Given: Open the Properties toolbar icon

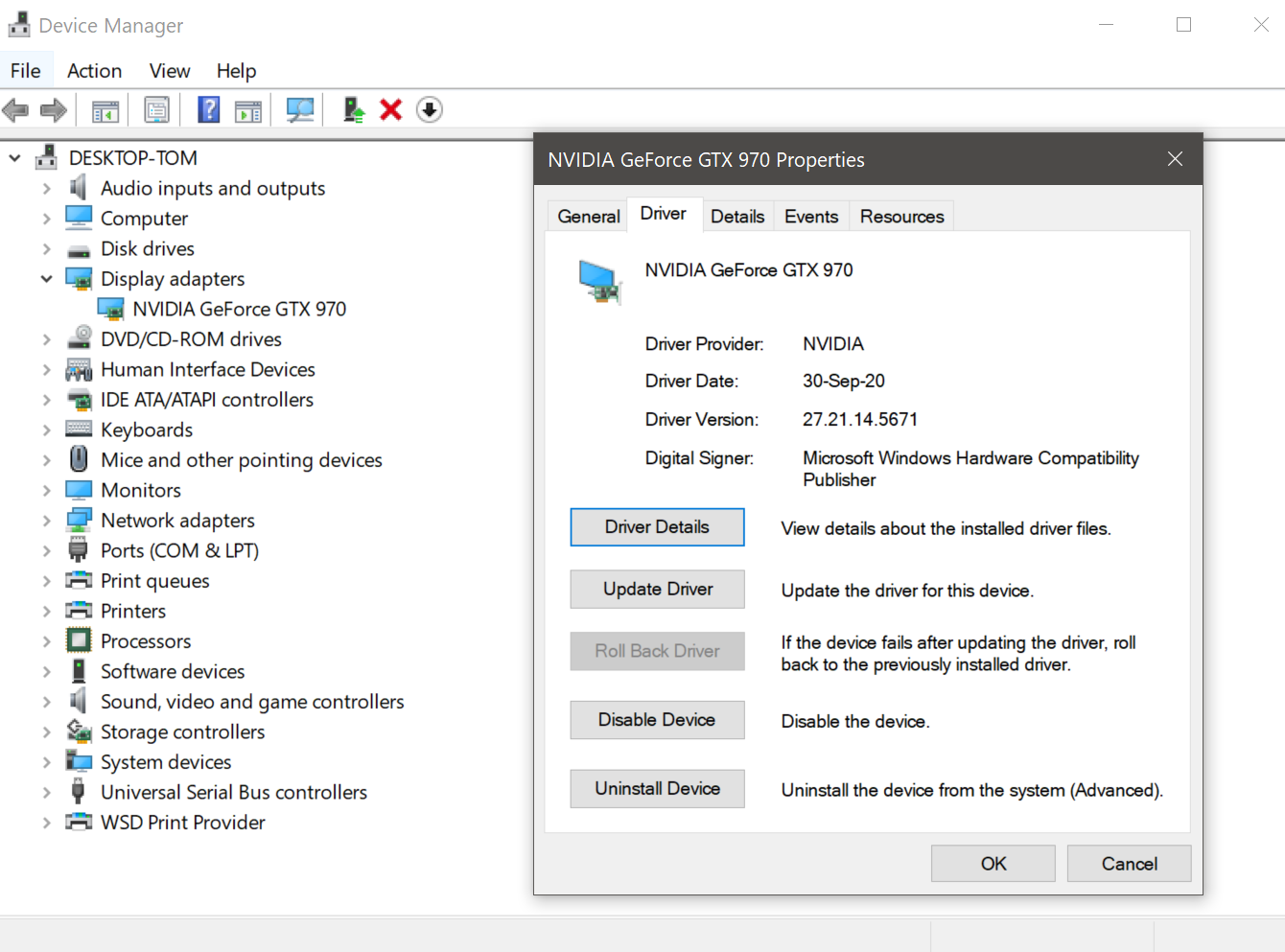Looking at the screenshot, I should click(156, 110).
